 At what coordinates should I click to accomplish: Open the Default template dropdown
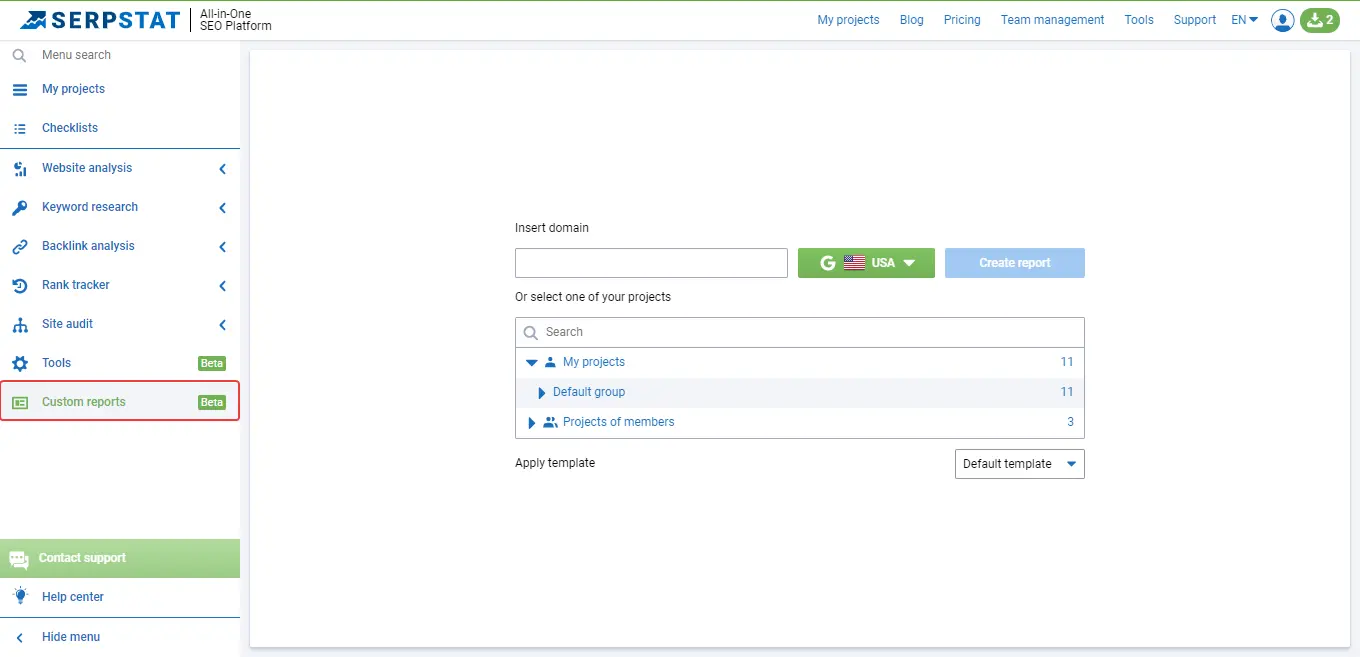click(1018, 463)
